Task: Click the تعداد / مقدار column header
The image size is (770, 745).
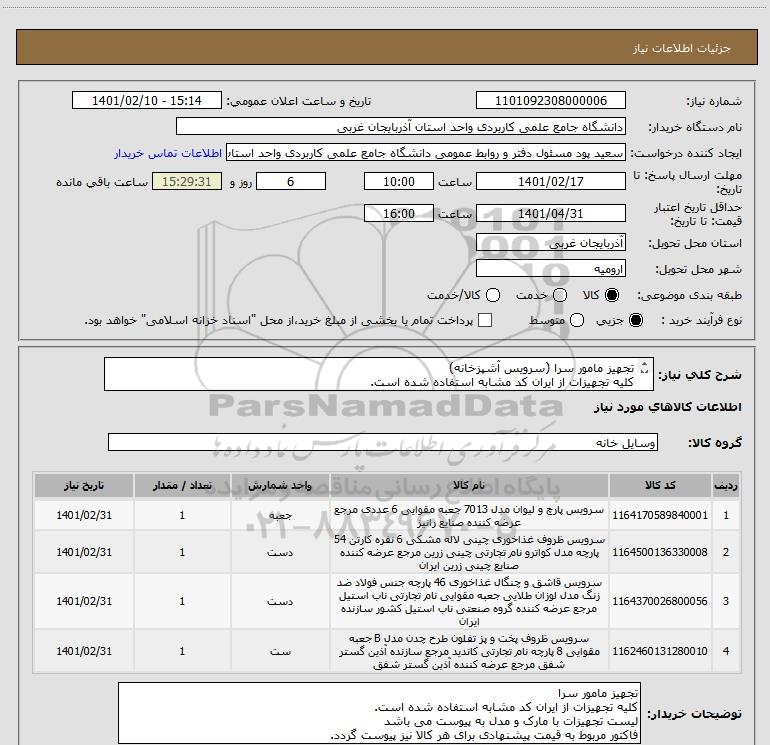Action: (182, 485)
